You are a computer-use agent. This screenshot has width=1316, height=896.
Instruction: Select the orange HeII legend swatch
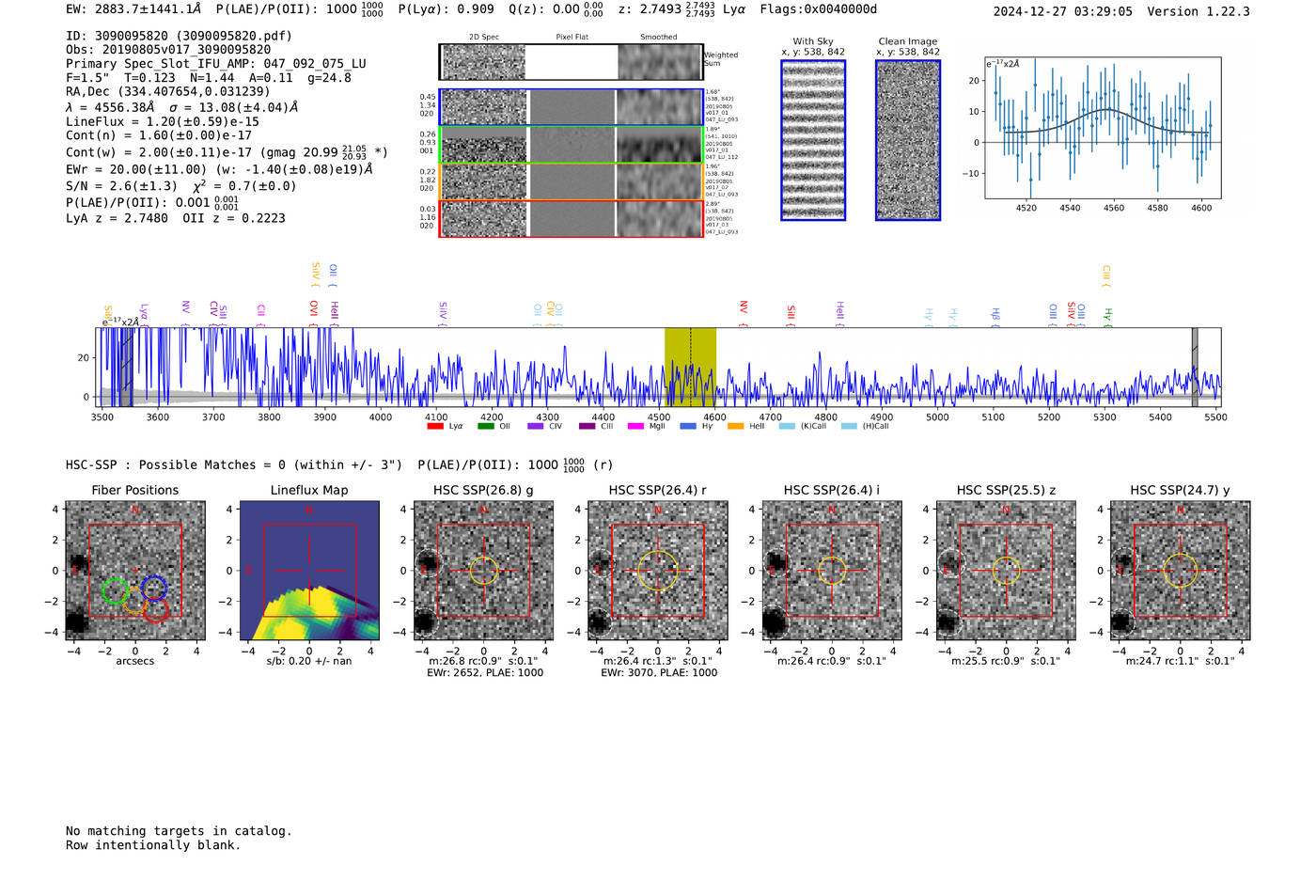(x=735, y=426)
